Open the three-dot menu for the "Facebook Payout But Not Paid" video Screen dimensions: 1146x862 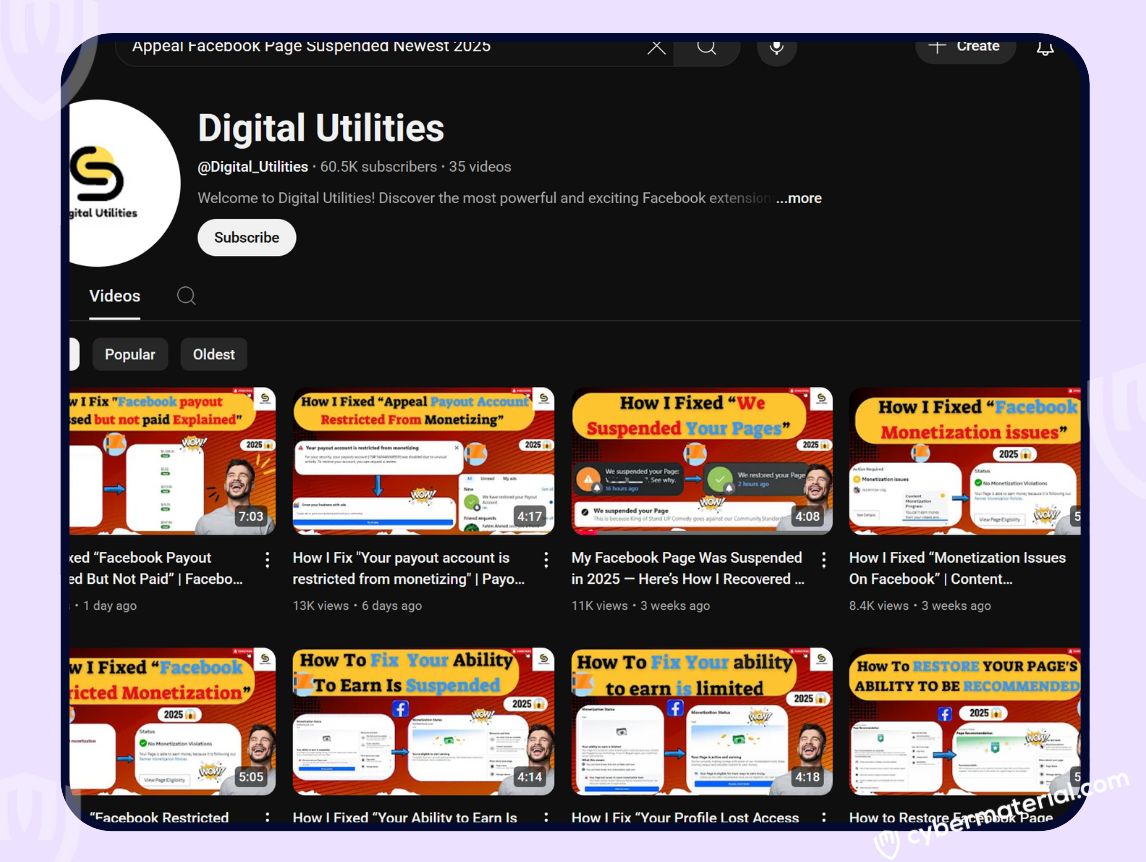click(267, 560)
